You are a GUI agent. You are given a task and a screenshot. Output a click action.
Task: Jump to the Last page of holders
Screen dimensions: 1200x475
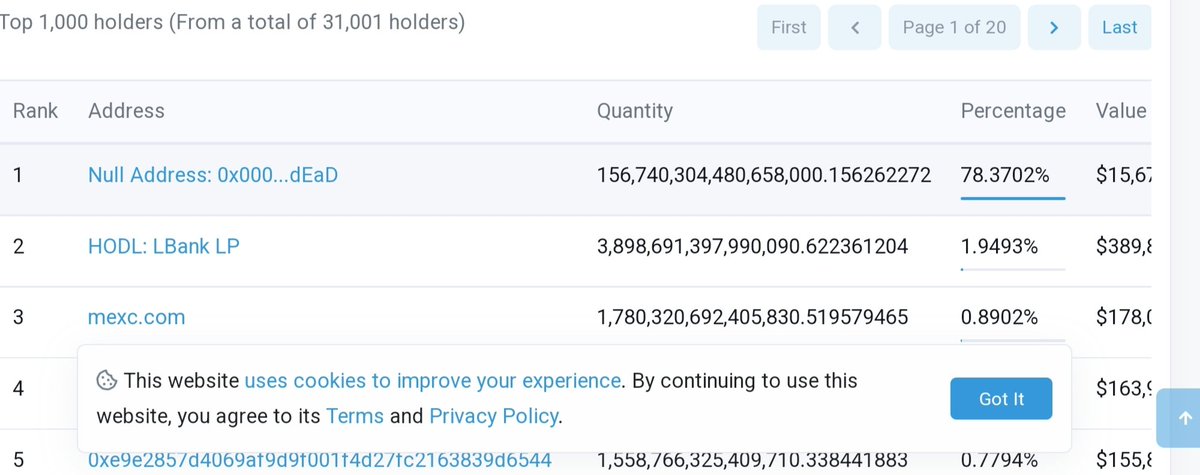[1119, 27]
